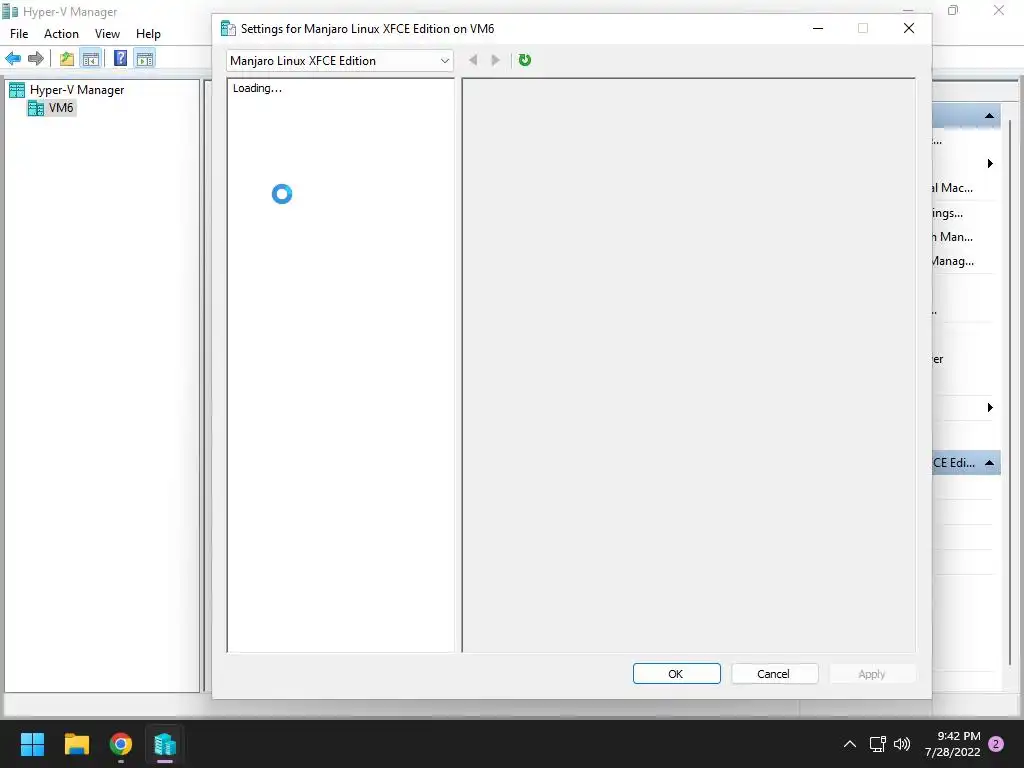
Task: Click the previous arrow in Settings dialog
Action: click(x=473, y=60)
